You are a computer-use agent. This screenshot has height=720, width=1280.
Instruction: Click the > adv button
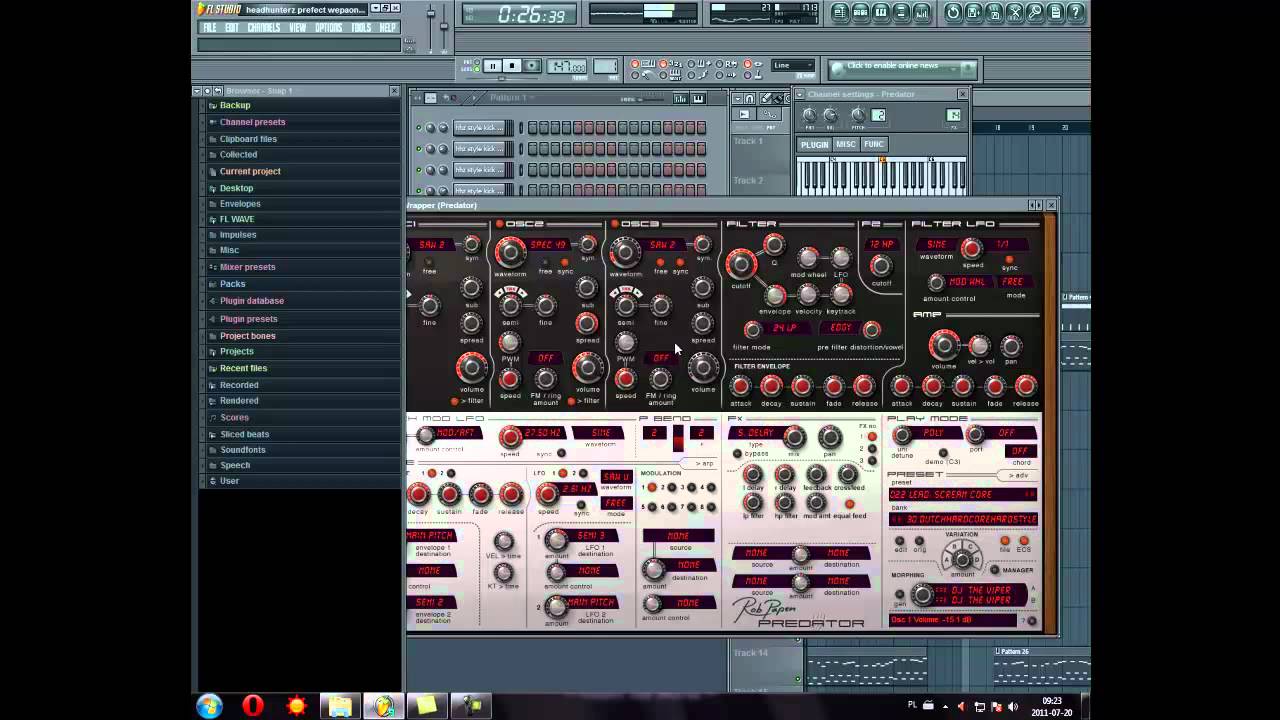coord(1020,475)
